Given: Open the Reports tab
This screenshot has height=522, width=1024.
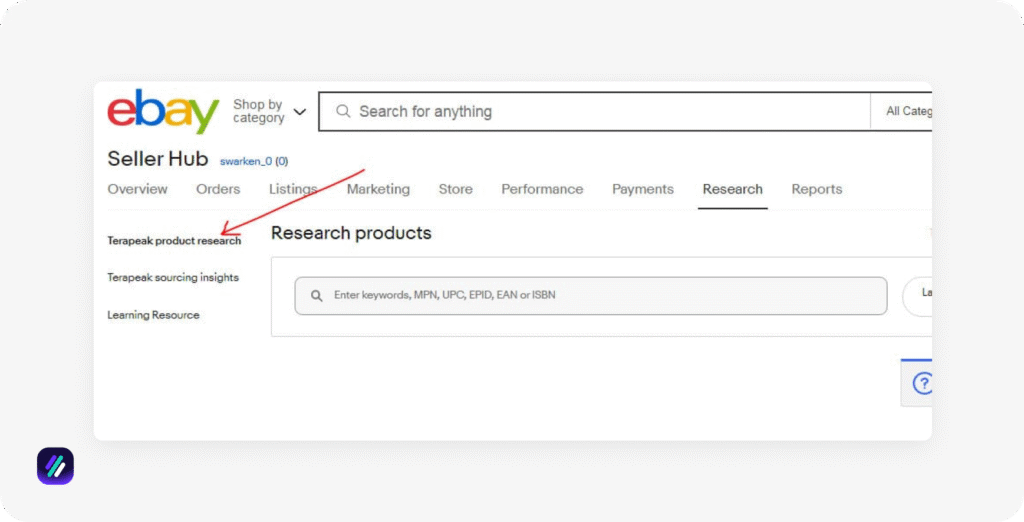Looking at the screenshot, I should pyautogui.click(x=817, y=189).
